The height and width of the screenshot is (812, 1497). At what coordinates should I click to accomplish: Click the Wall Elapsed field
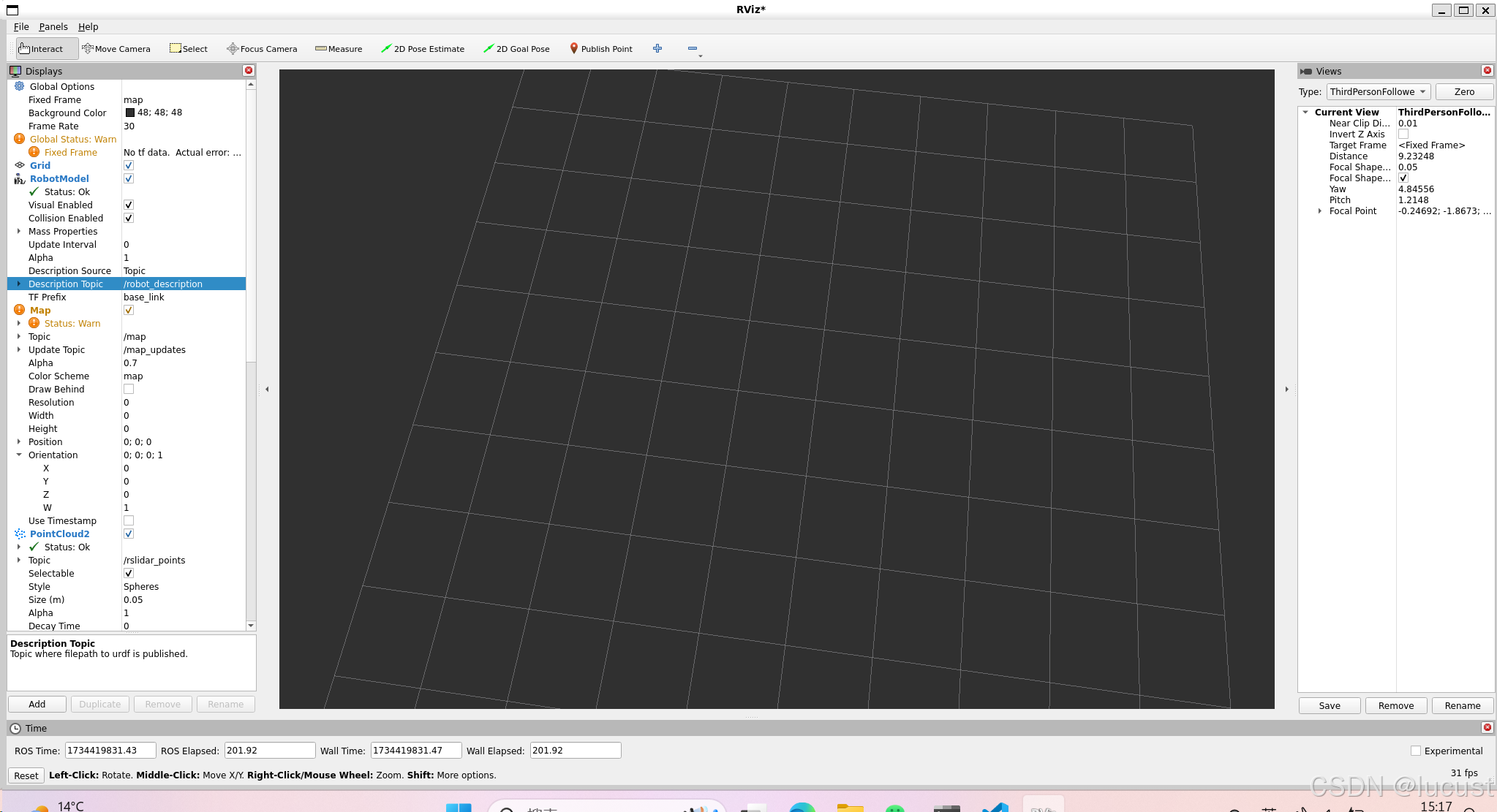(576, 750)
